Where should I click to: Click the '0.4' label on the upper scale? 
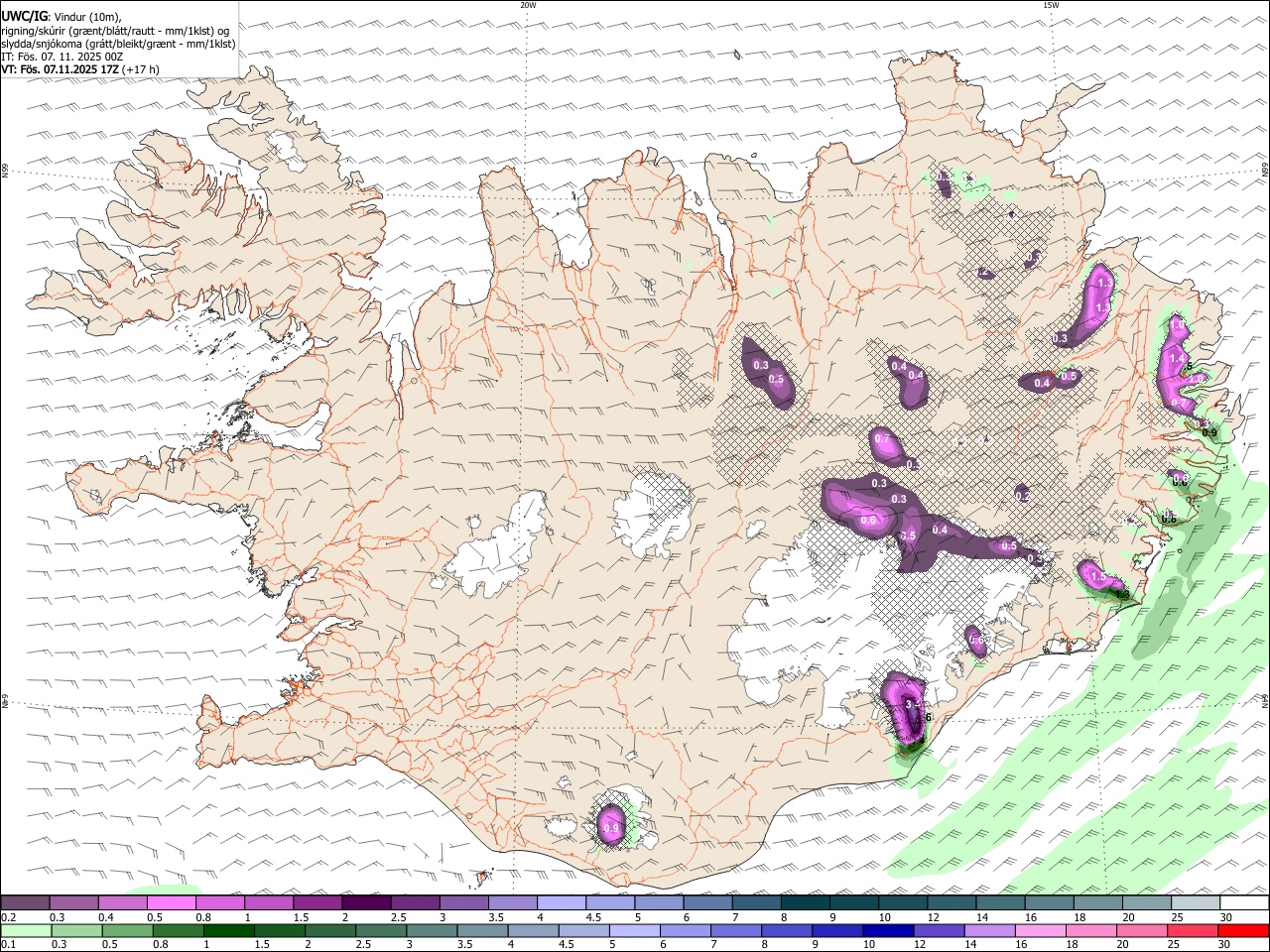(x=106, y=917)
